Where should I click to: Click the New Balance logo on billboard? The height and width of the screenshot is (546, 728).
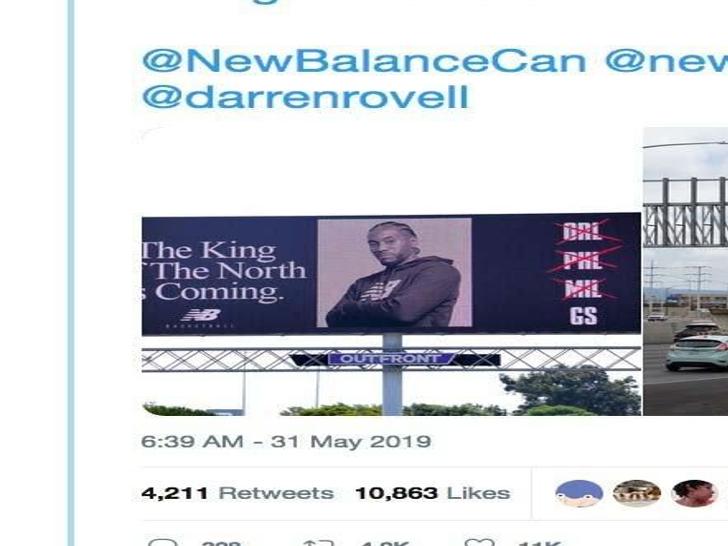[x=201, y=316]
